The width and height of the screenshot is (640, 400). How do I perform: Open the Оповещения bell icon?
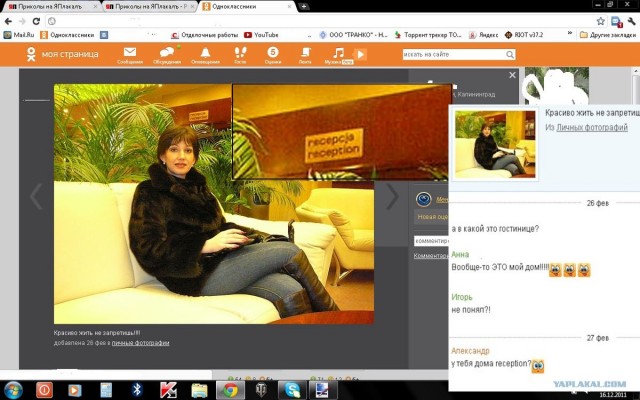(205, 53)
